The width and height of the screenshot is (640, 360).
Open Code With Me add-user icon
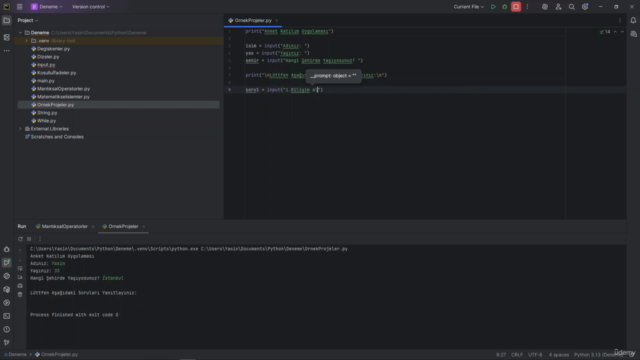click(x=558, y=7)
